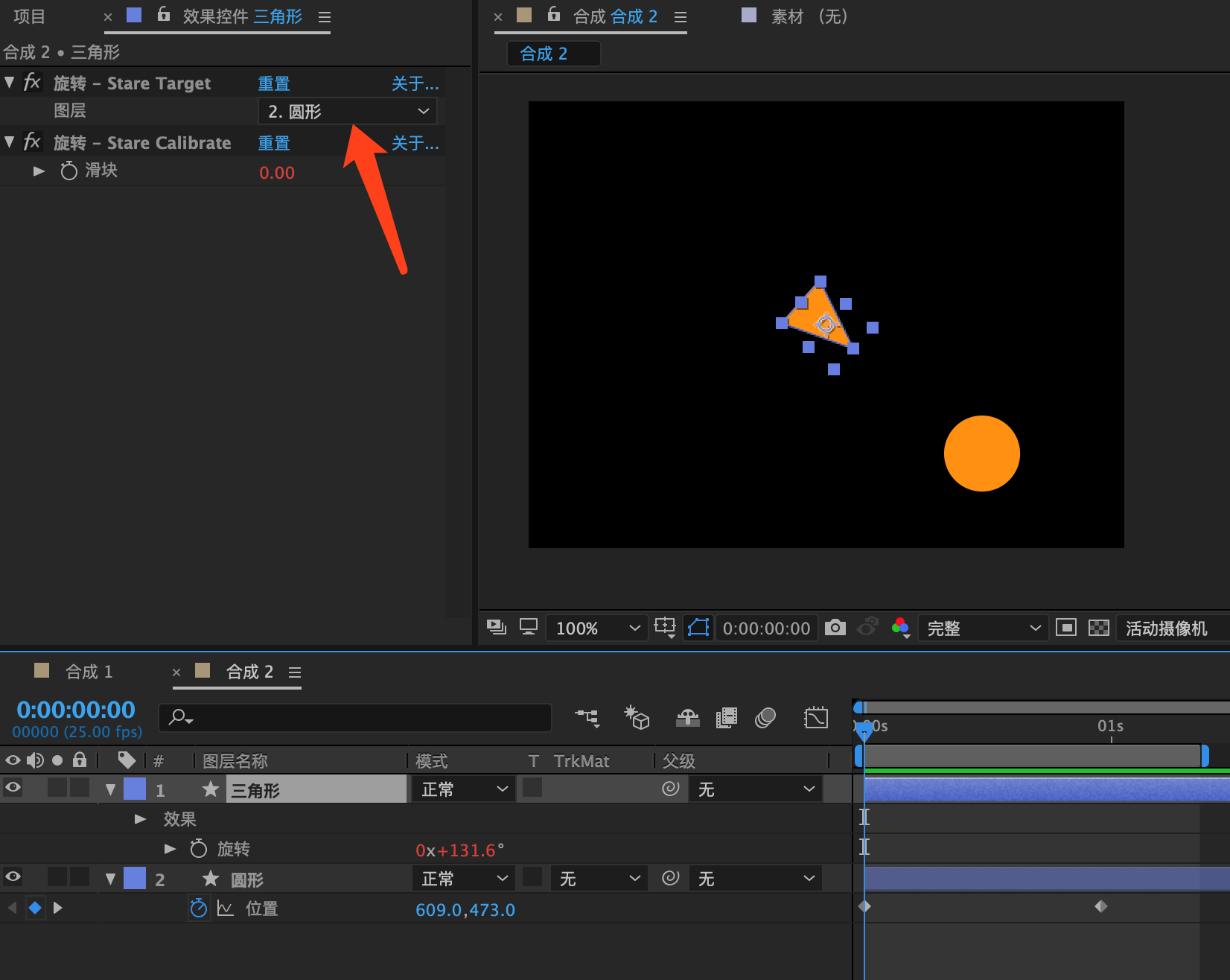Toggle the 滑块 stopwatch

tap(68, 171)
